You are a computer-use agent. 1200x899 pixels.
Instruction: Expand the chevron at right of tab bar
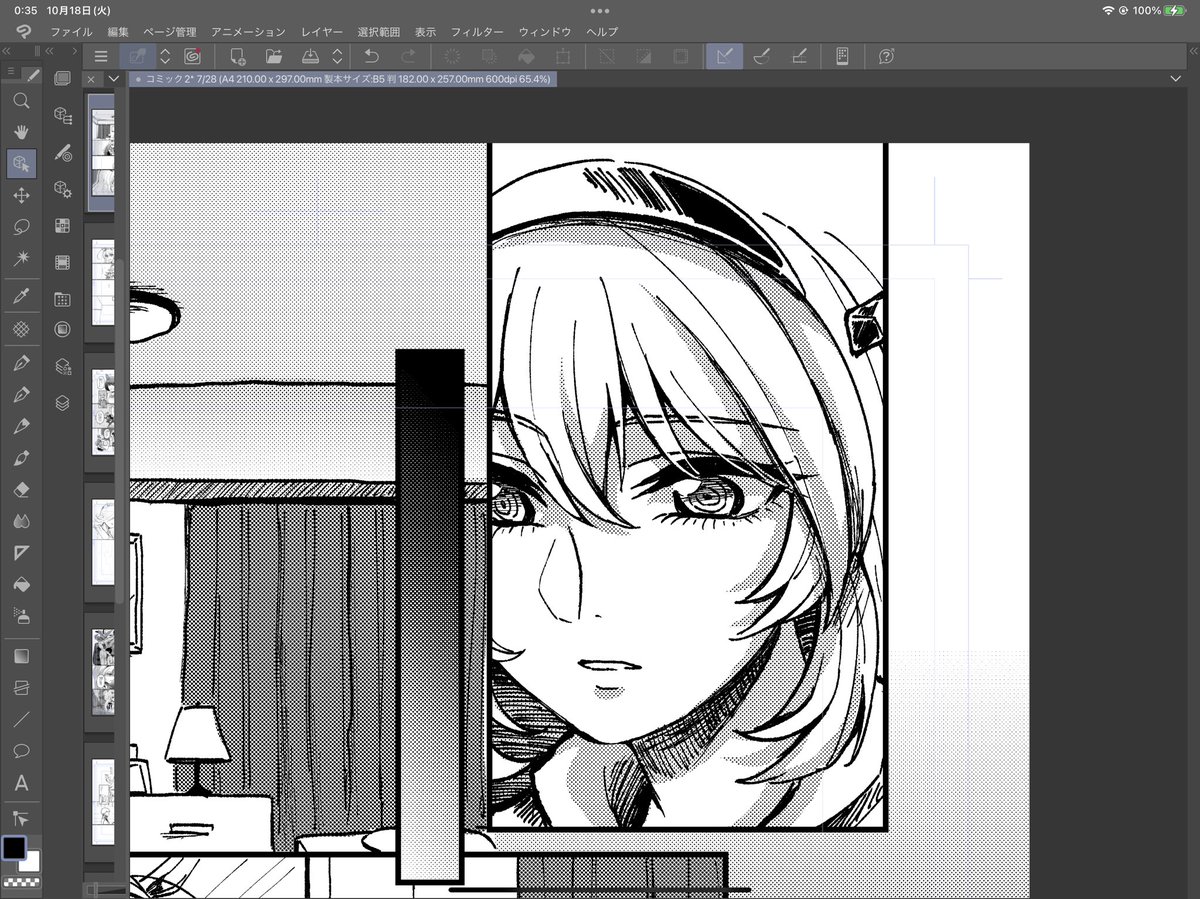click(1175, 79)
